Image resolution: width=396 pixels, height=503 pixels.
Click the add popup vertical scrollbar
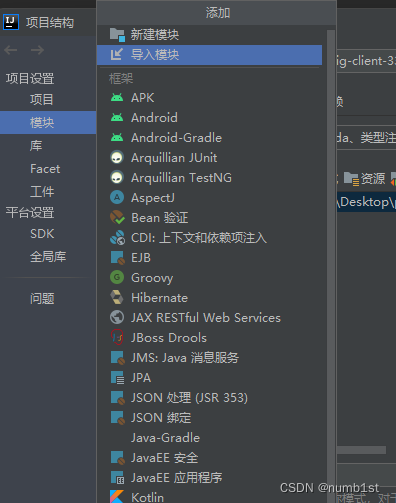point(331,267)
